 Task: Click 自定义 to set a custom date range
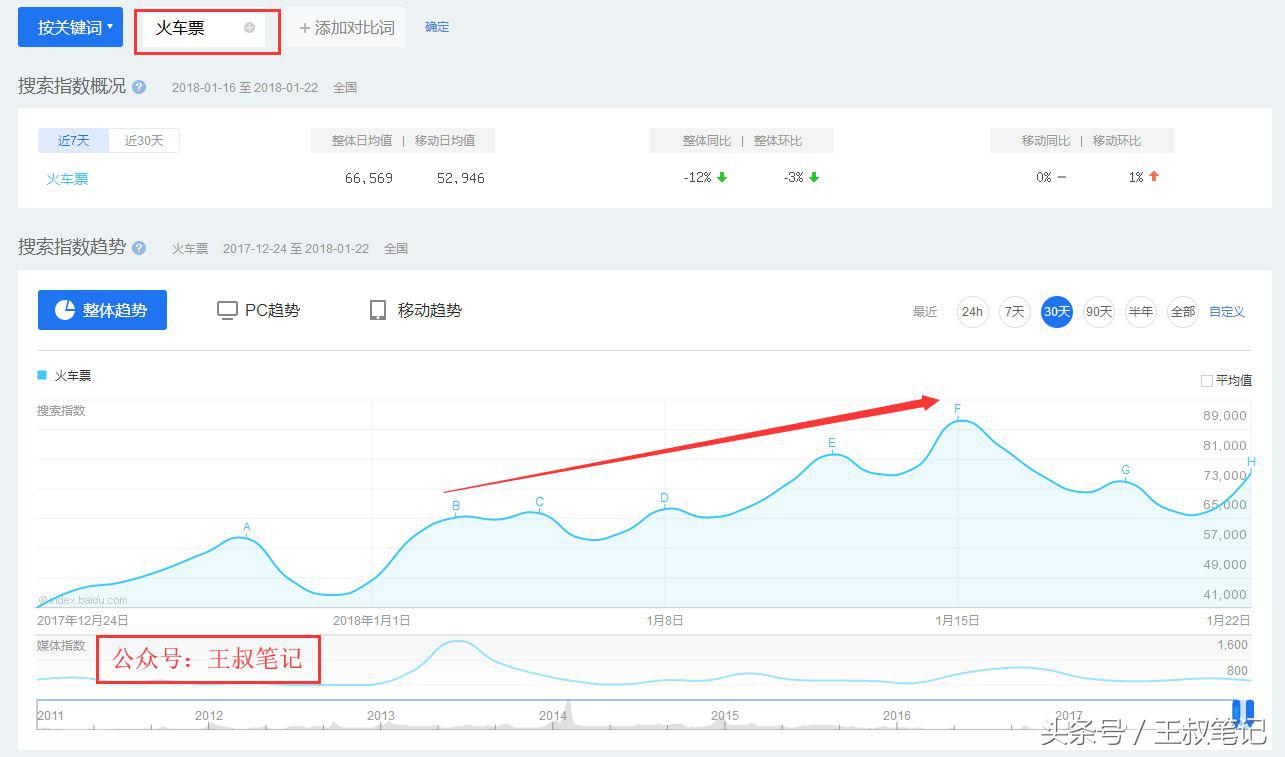coord(1226,311)
